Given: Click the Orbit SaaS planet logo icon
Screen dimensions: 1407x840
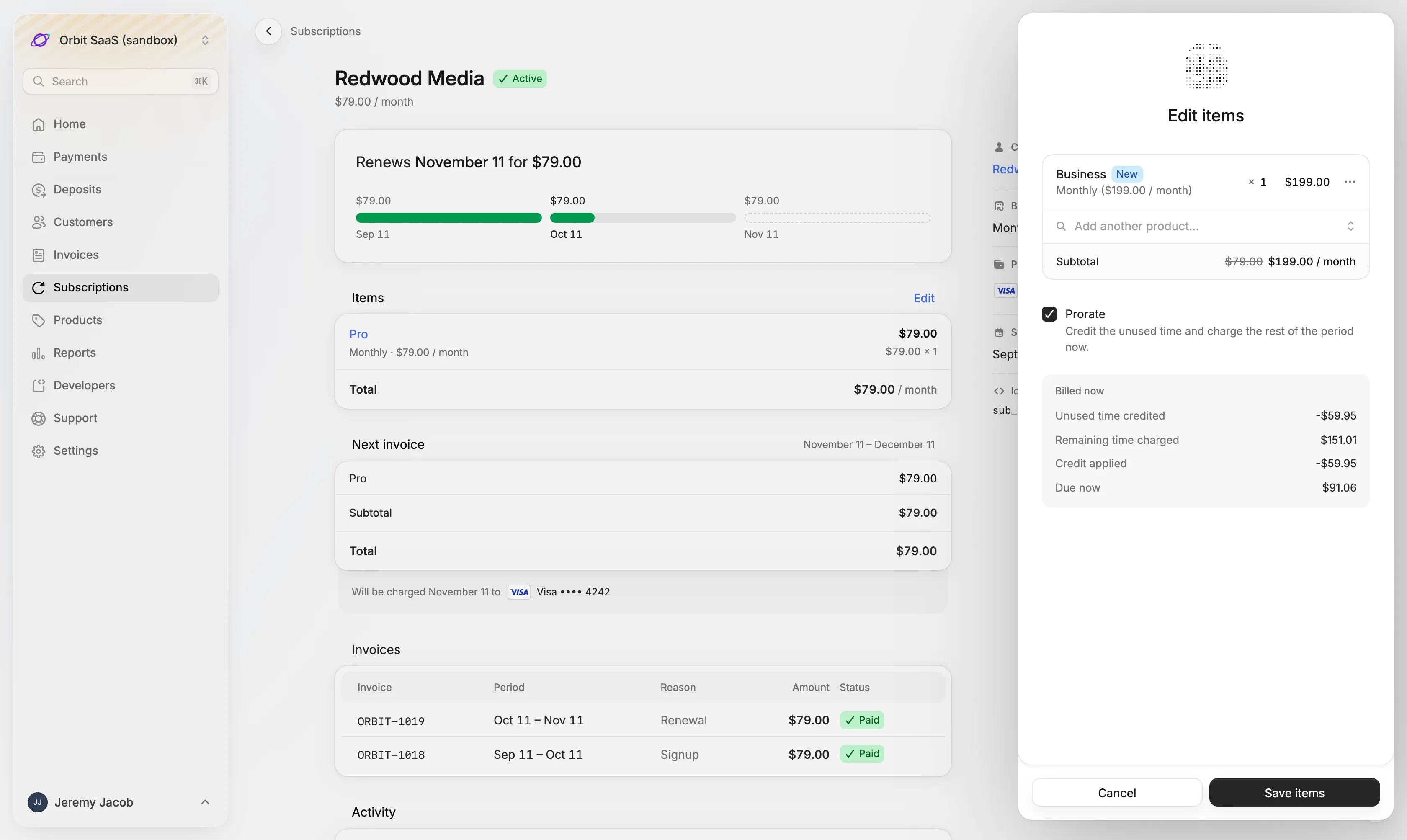Looking at the screenshot, I should pos(40,40).
